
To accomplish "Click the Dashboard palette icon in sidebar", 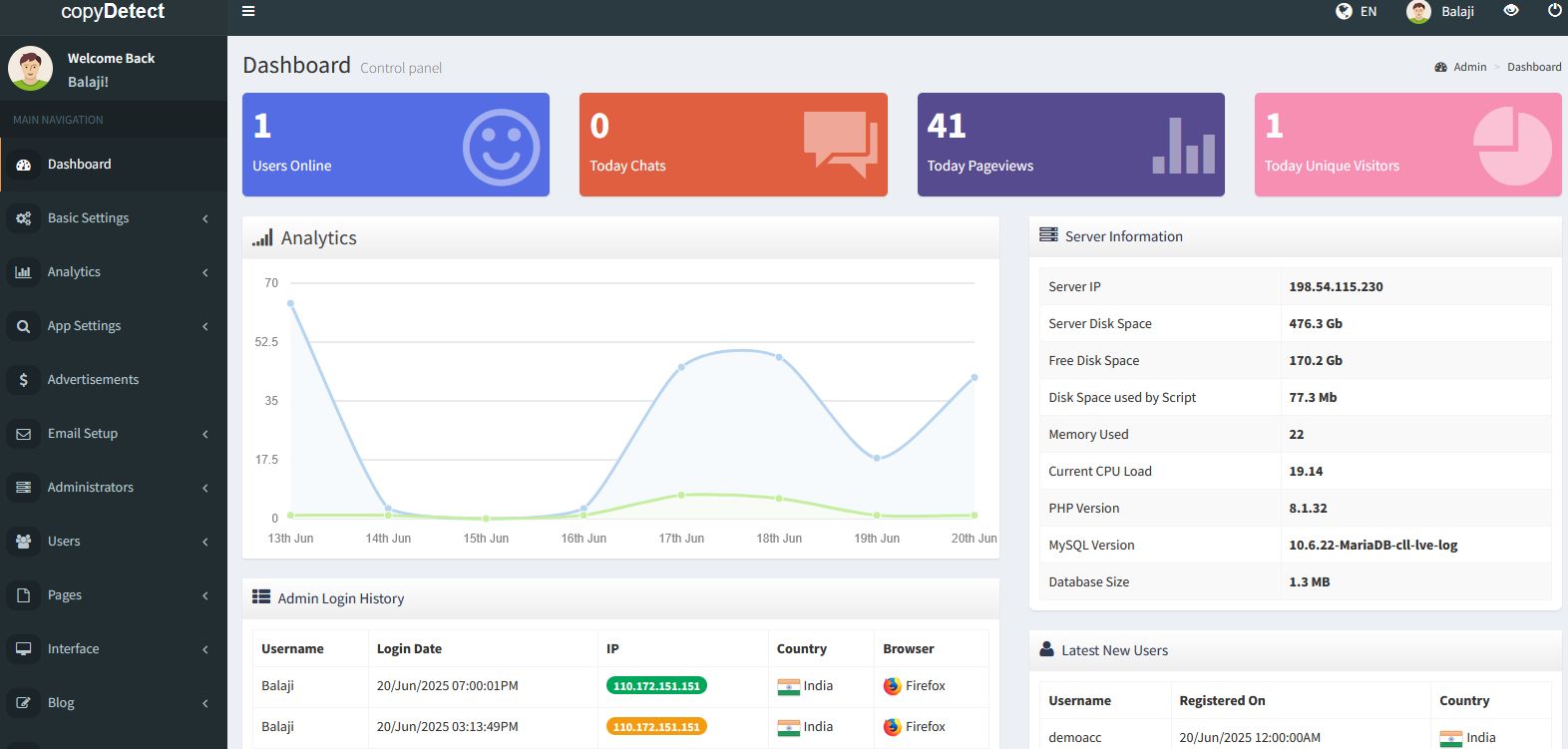I will click(24, 165).
